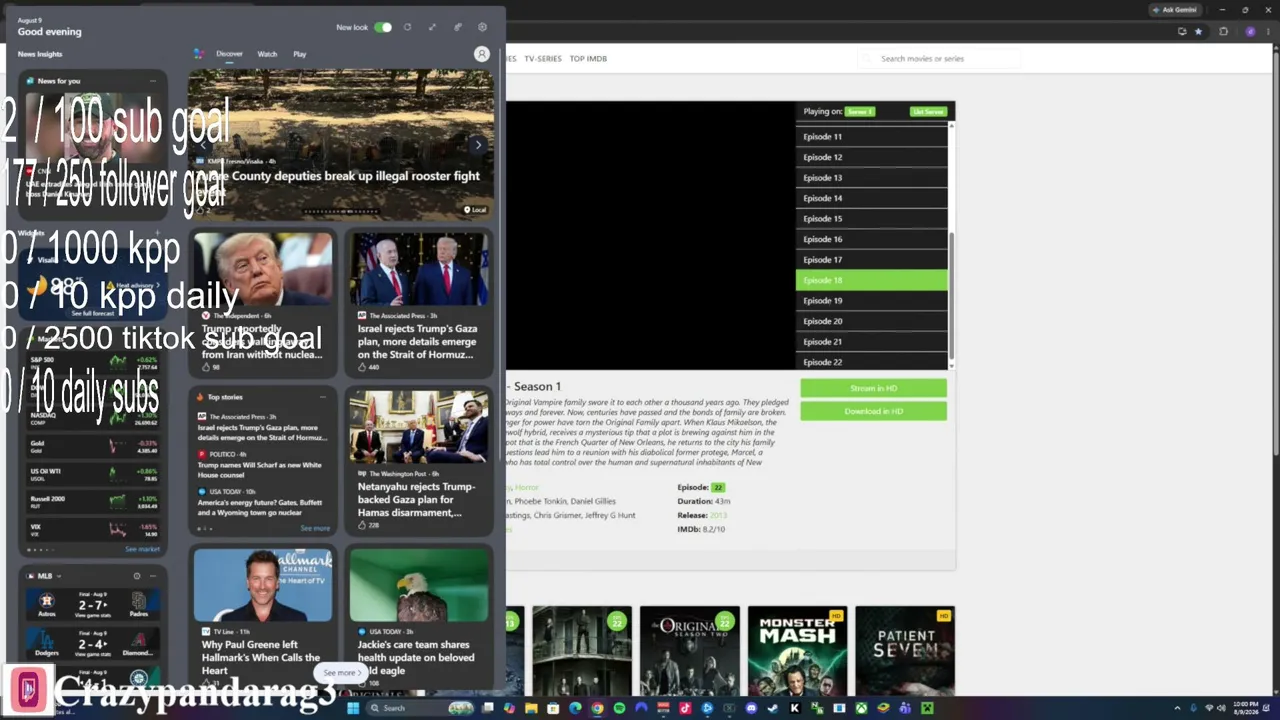
Task: Go to next headline story arrow
Action: click(478, 145)
